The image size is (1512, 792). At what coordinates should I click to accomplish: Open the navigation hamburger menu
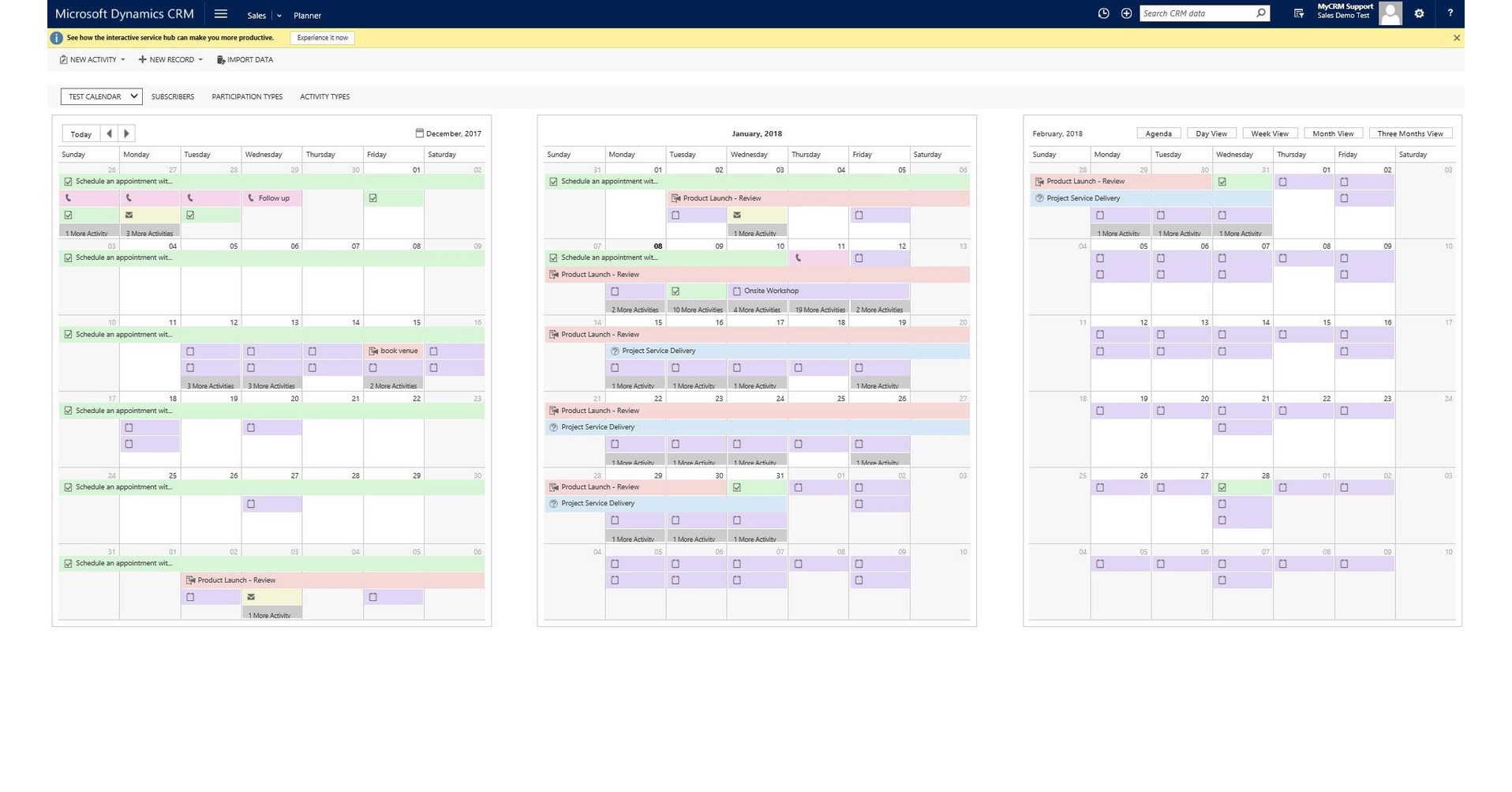click(x=220, y=13)
